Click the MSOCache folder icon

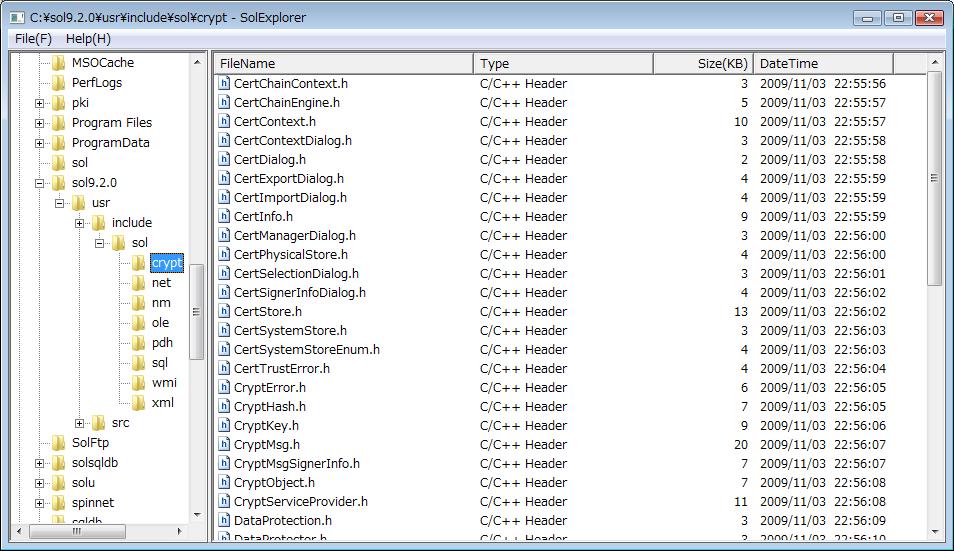(x=59, y=63)
